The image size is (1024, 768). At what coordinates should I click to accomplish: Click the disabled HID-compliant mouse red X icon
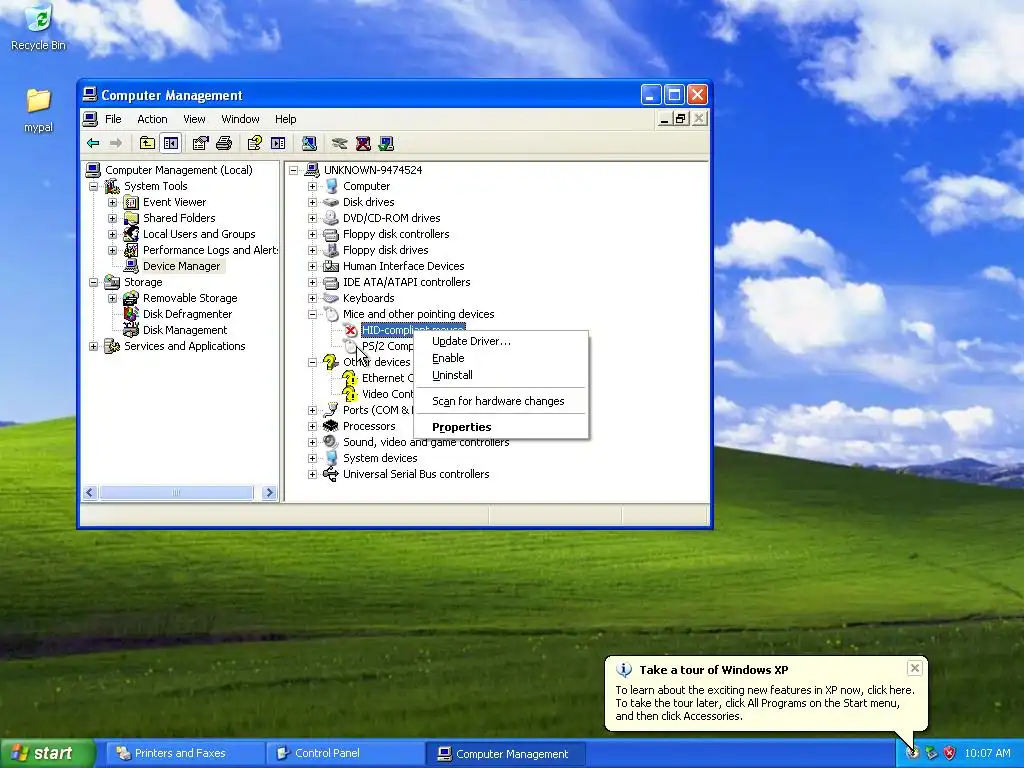[x=350, y=330]
